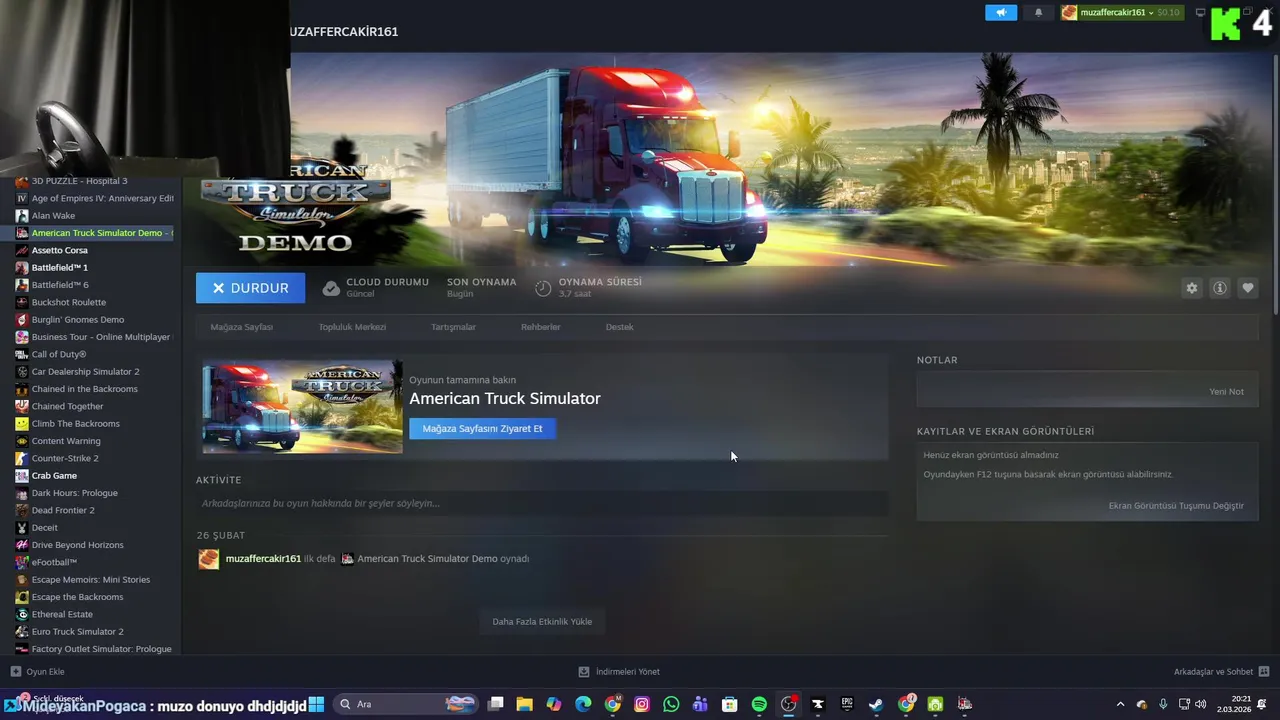Click the download manager icon in the bottom bar

coord(584,672)
